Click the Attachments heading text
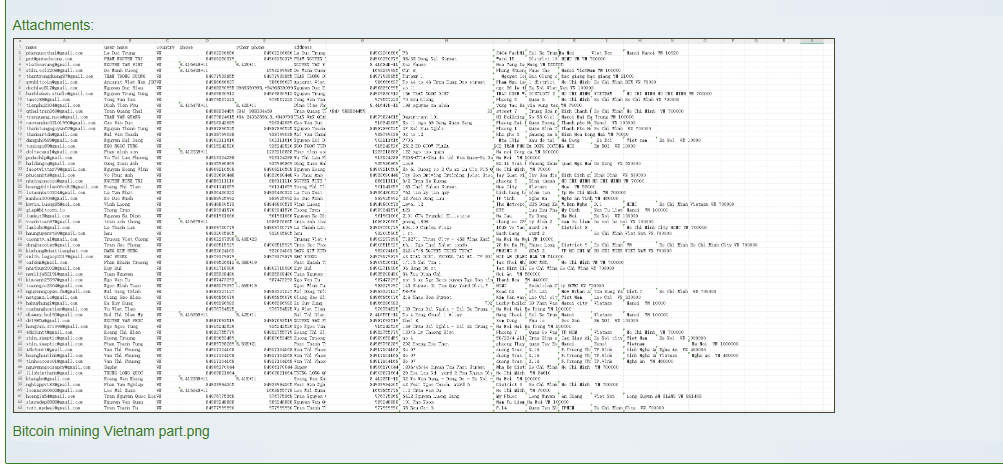1003x473 pixels. (53, 24)
